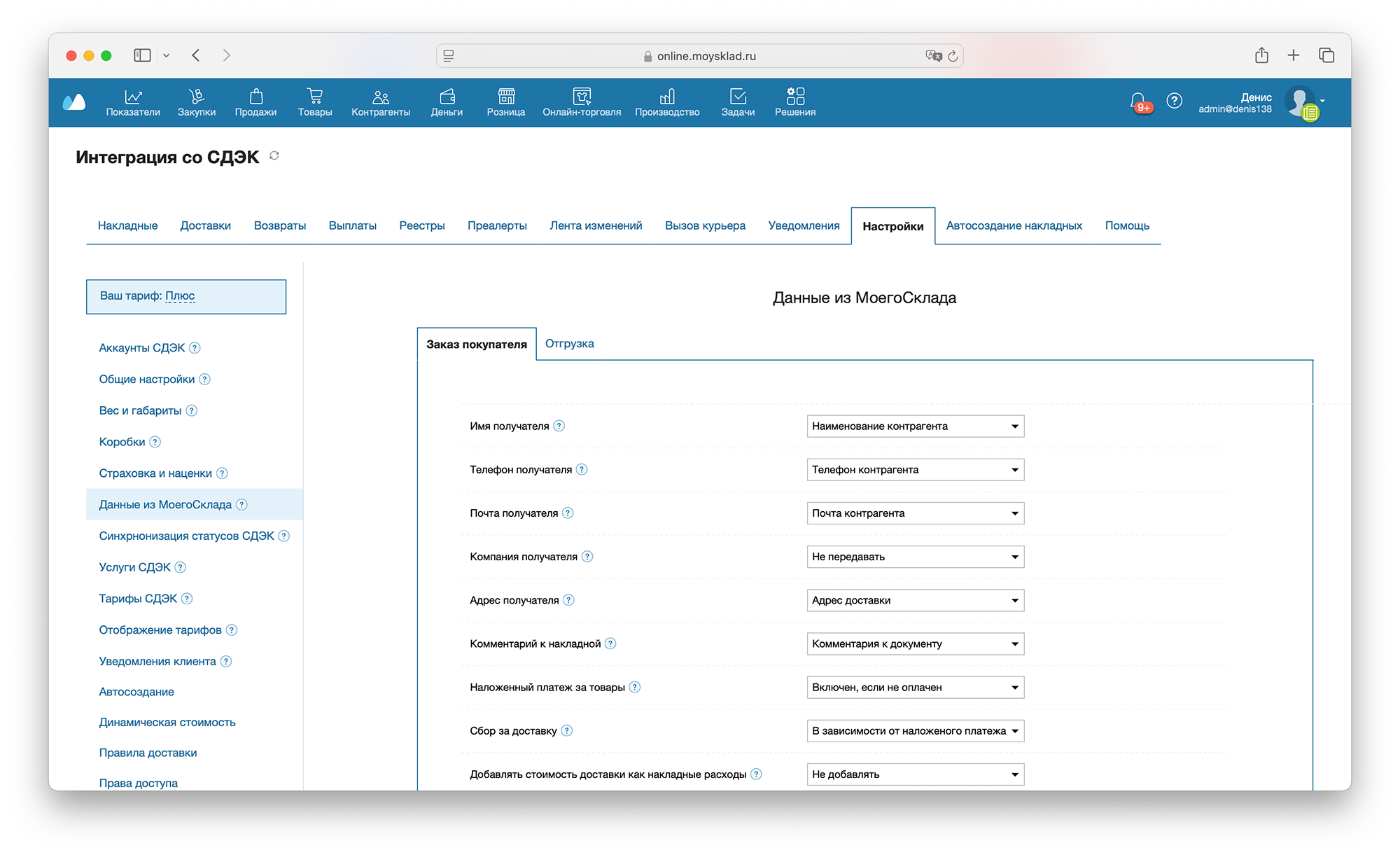Click the refresh icon next to Интеграция со СДЭК
This screenshot has height=855, width=1400.
[274, 157]
